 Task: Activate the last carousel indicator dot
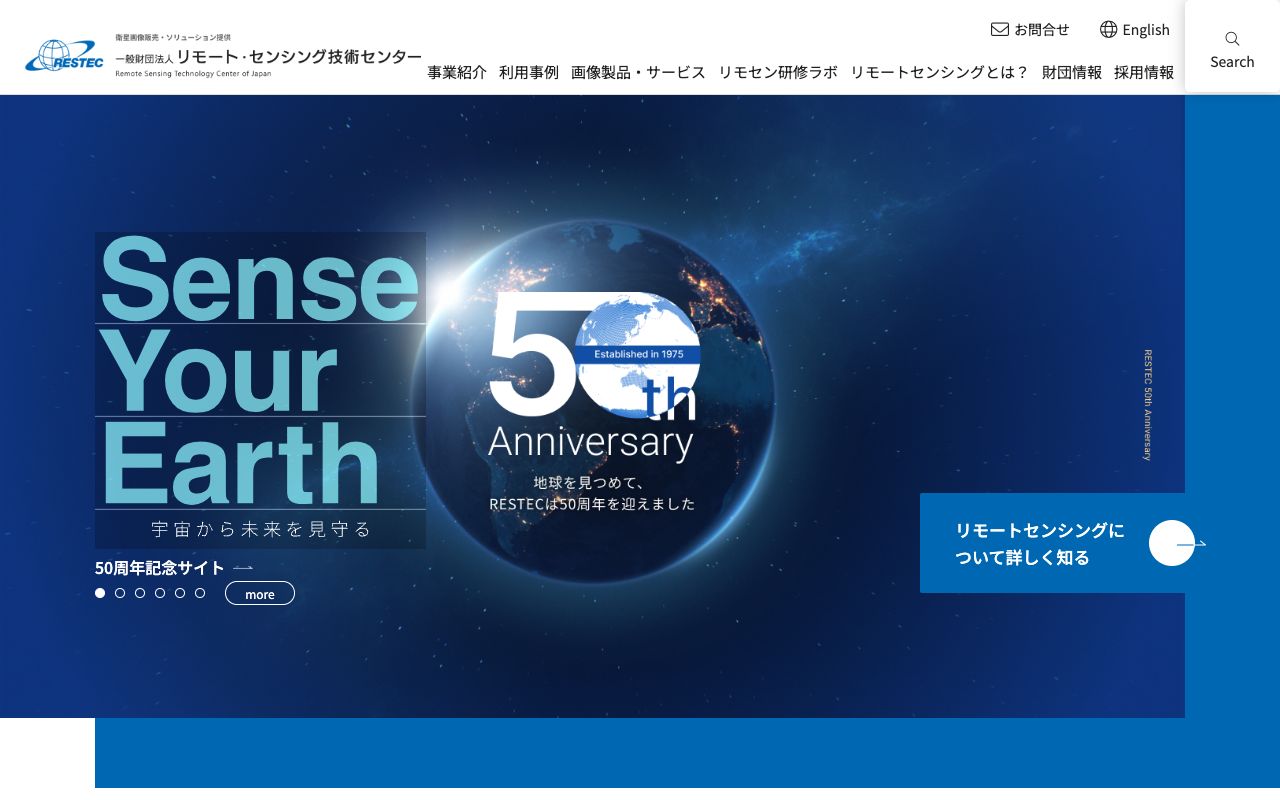click(x=200, y=593)
